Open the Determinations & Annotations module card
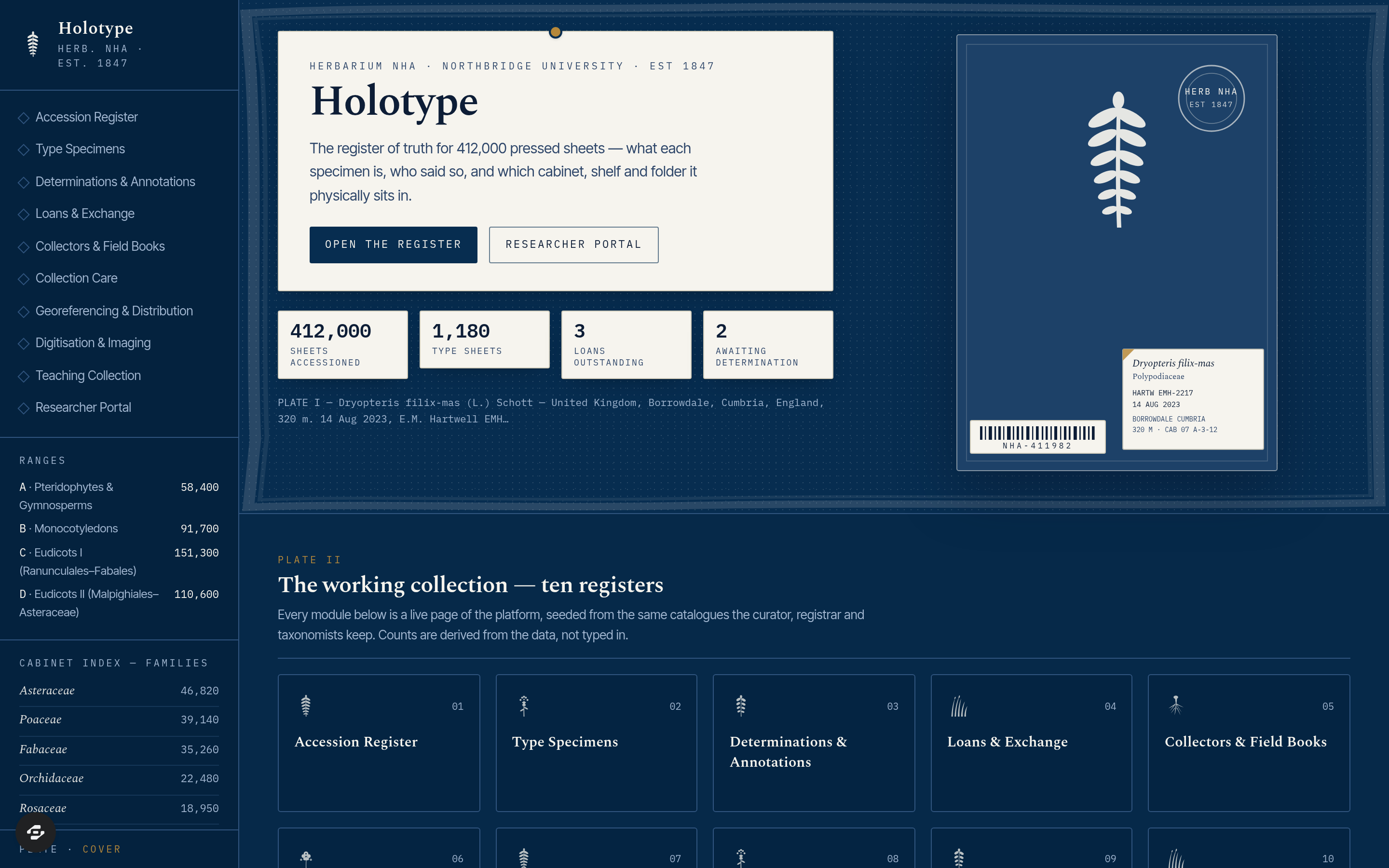This screenshot has width=1389, height=868. click(814, 743)
